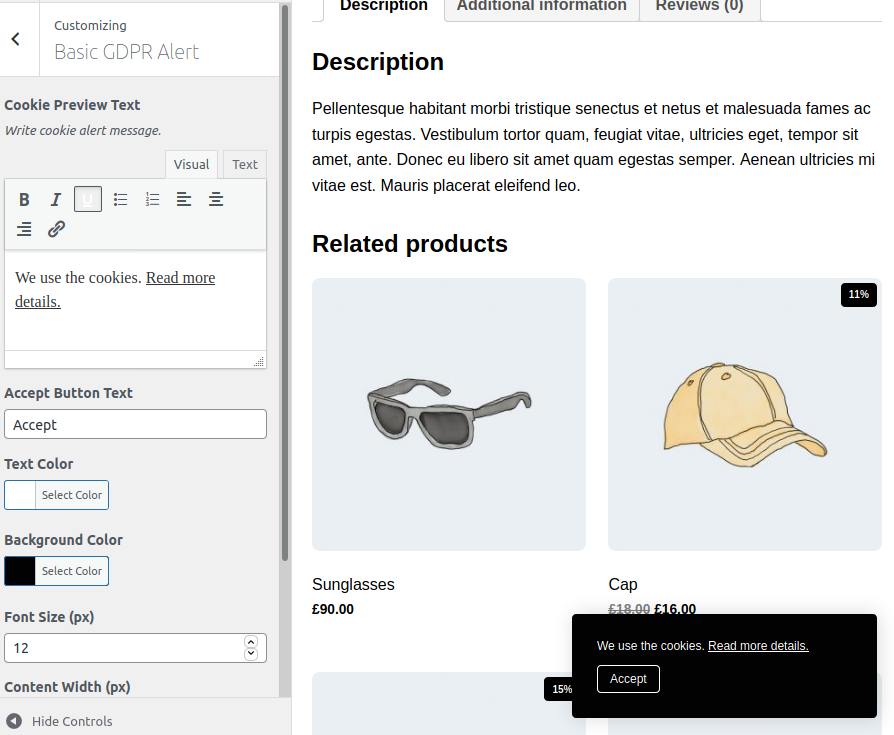
Task: Click the 15% sale badge
Action: click(559, 689)
